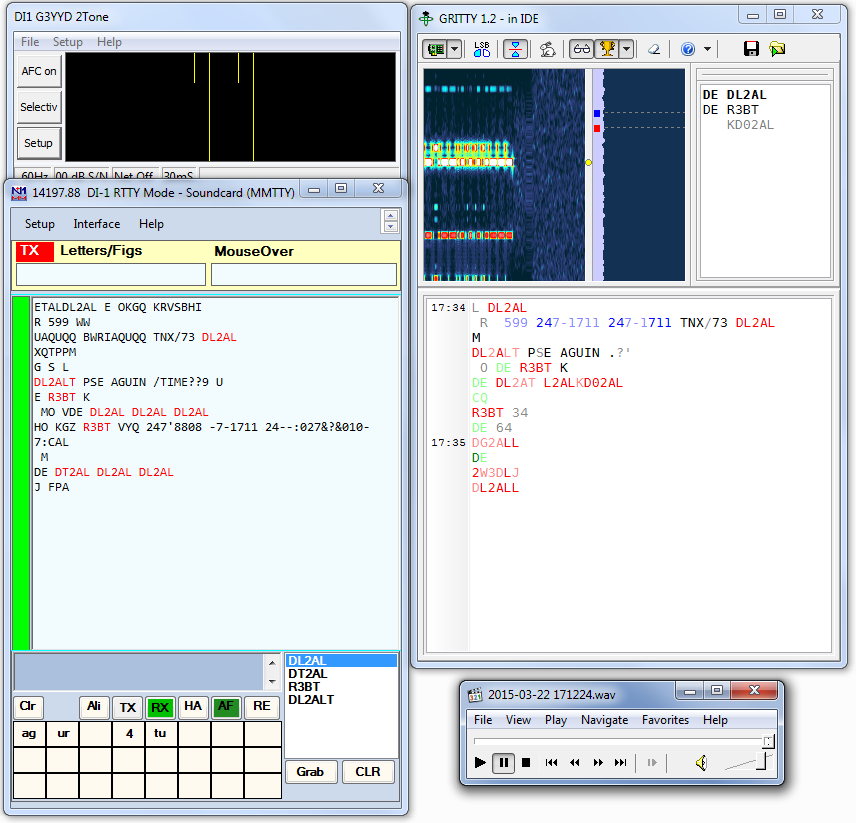Open the Navigate menu in media player
This screenshot has width=856, height=823.
(604, 720)
